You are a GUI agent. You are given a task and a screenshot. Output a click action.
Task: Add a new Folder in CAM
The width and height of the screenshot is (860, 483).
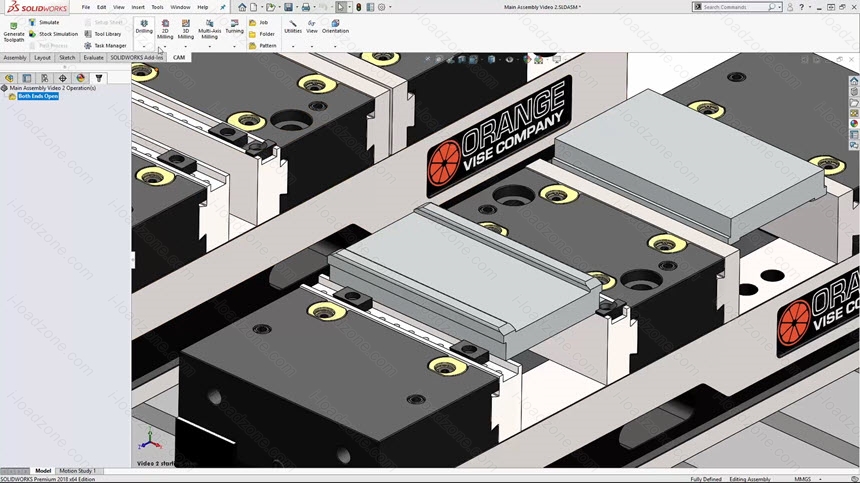[x=262, y=34]
